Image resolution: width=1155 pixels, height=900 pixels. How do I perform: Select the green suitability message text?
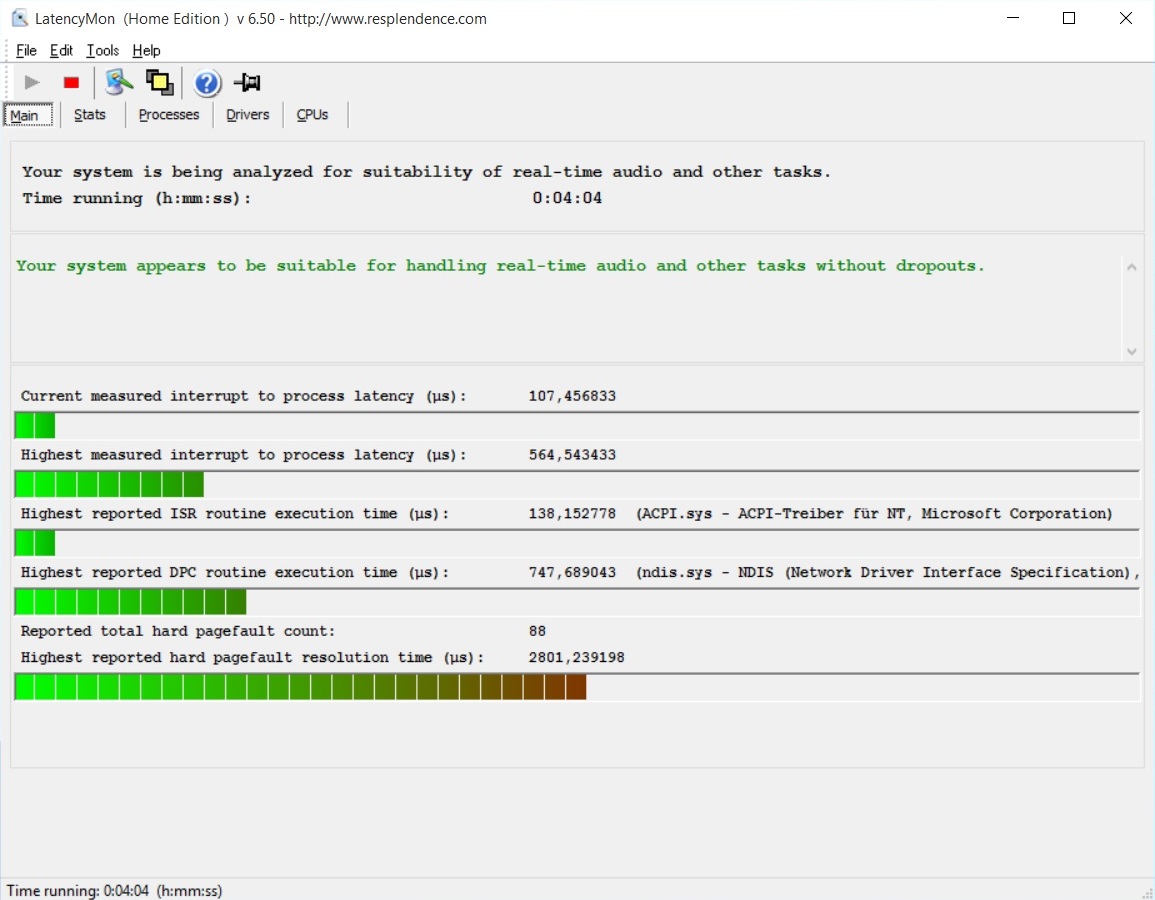[x=500, y=266]
